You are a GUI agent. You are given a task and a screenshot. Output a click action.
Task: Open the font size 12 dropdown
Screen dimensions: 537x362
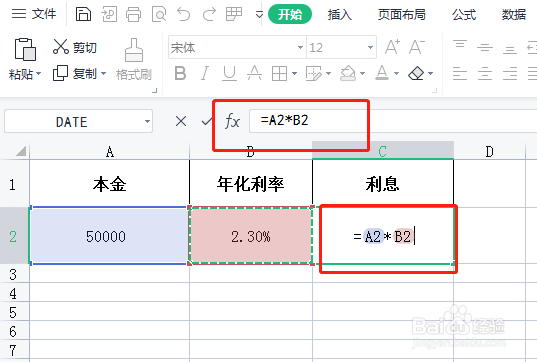coord(370,47)
